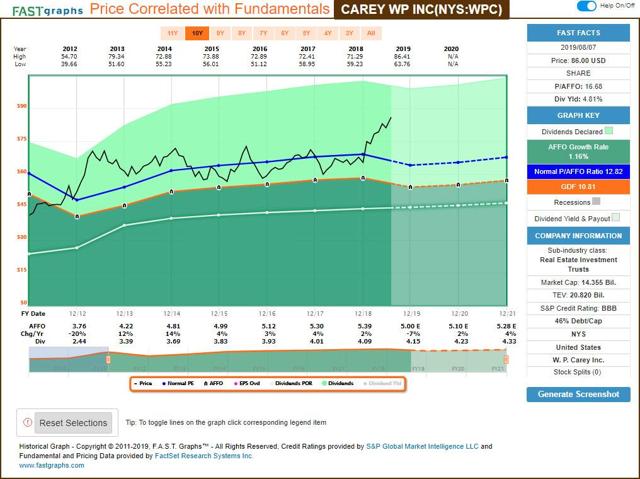Click the 'Price Correlated with Fundamentals' heading
This screenshot has width=640, height=479.
[x=209, y=9]
